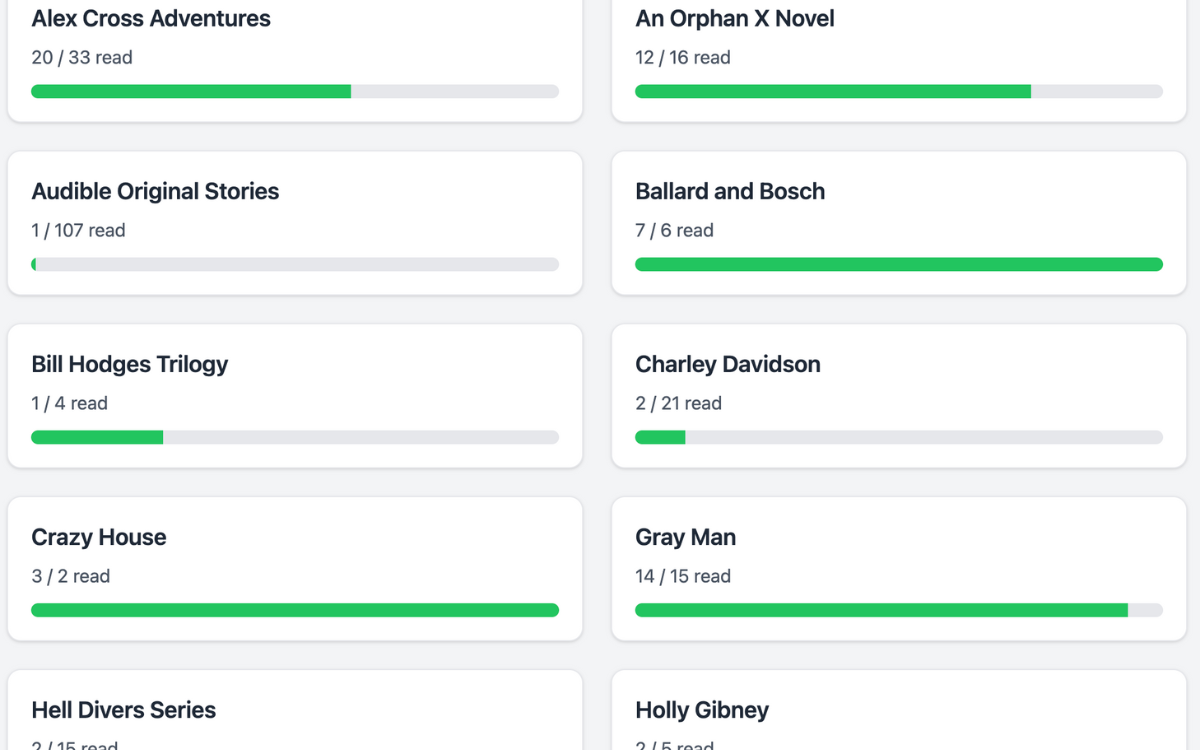Click the "14 / 15 read" count text

pyautogui.click(x=683, y=576)
